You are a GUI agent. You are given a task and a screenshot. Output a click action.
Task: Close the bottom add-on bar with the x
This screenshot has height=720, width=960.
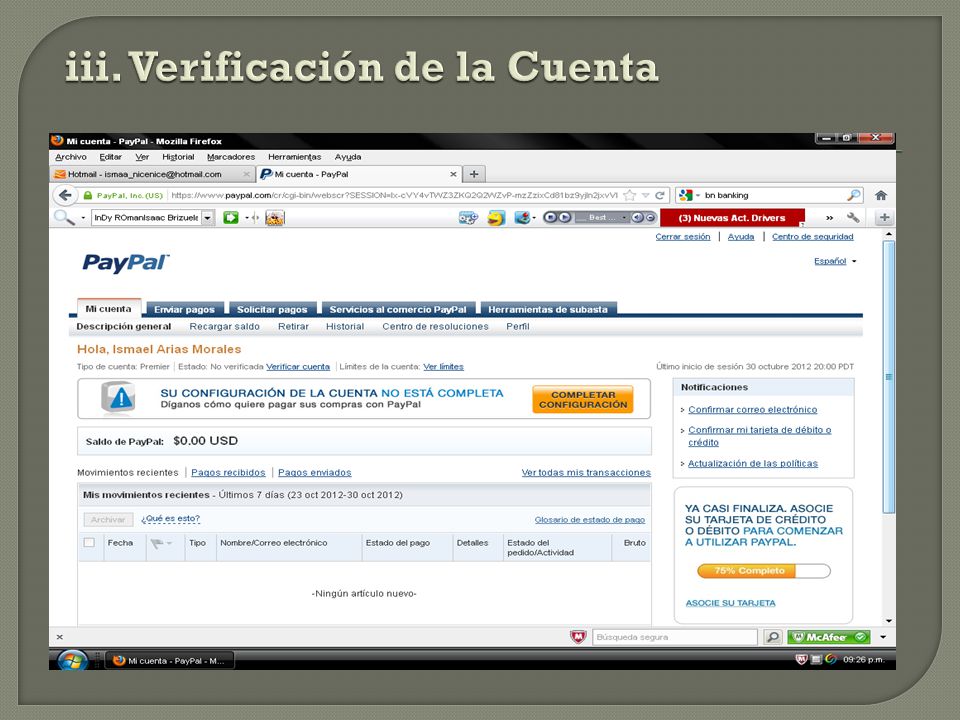(59, 637)
